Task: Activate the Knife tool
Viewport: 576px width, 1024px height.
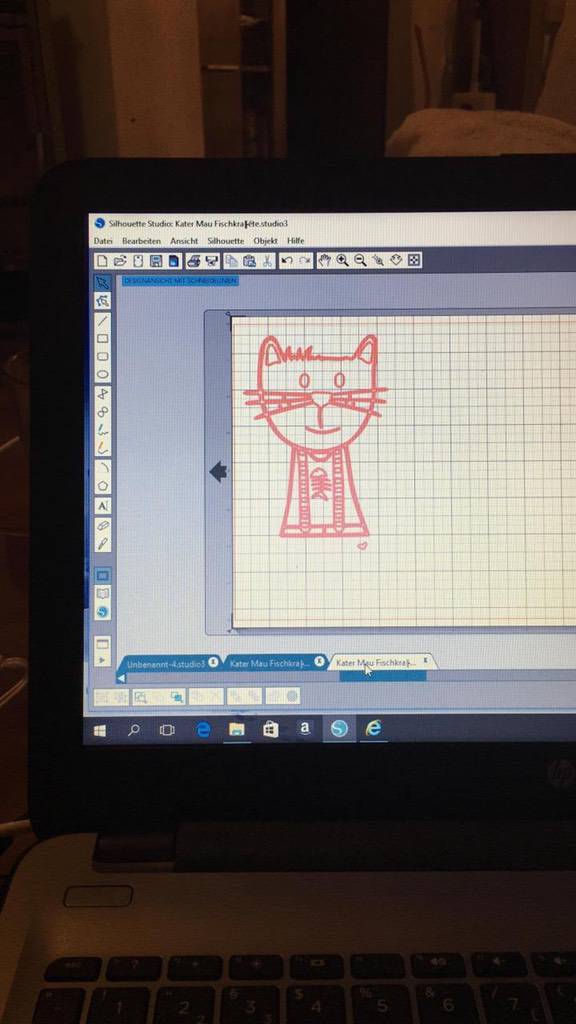Action: (x=103, y=543)
